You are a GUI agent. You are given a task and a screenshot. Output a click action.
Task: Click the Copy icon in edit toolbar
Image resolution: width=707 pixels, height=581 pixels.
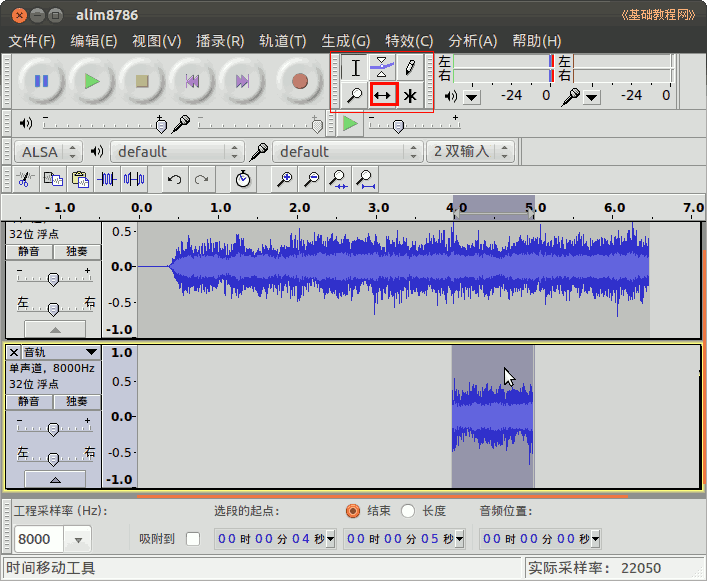click(53, 179)
